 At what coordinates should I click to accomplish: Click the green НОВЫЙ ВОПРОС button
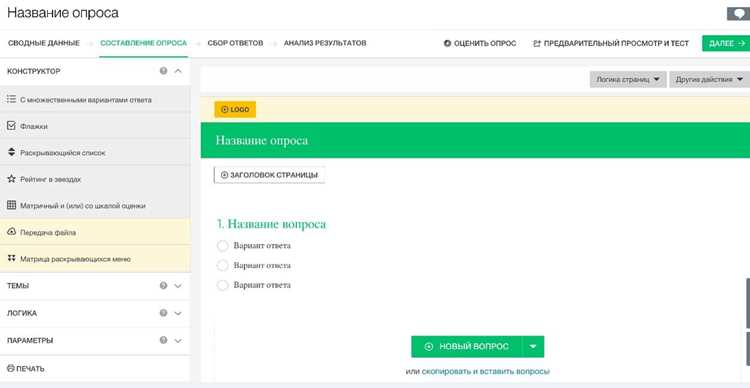point(467,346)
